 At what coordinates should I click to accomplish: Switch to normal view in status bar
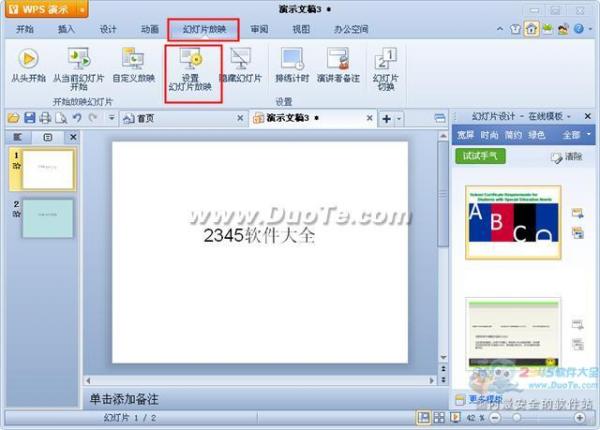[424, 417]
